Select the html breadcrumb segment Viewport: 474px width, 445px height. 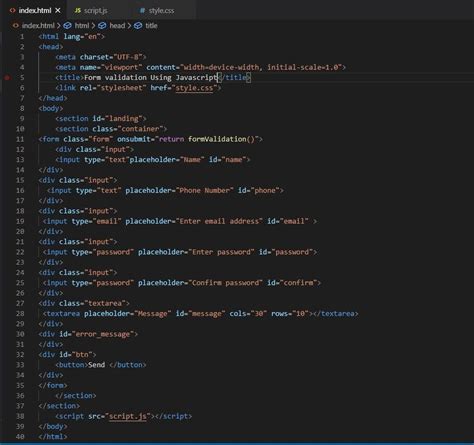pyautogui.click(x=82, y=26)
